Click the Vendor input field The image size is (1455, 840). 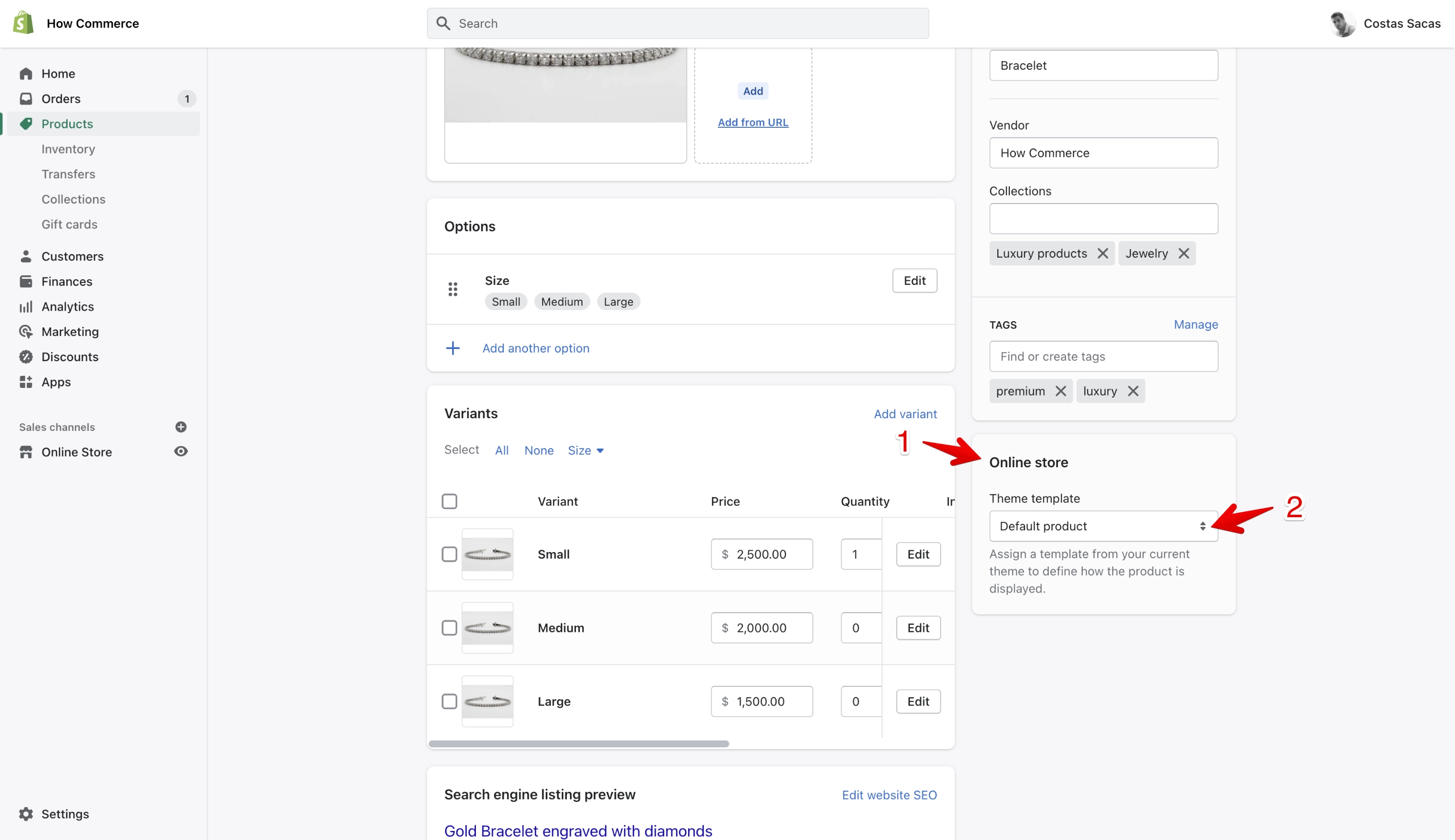[x=1103, y=153]
